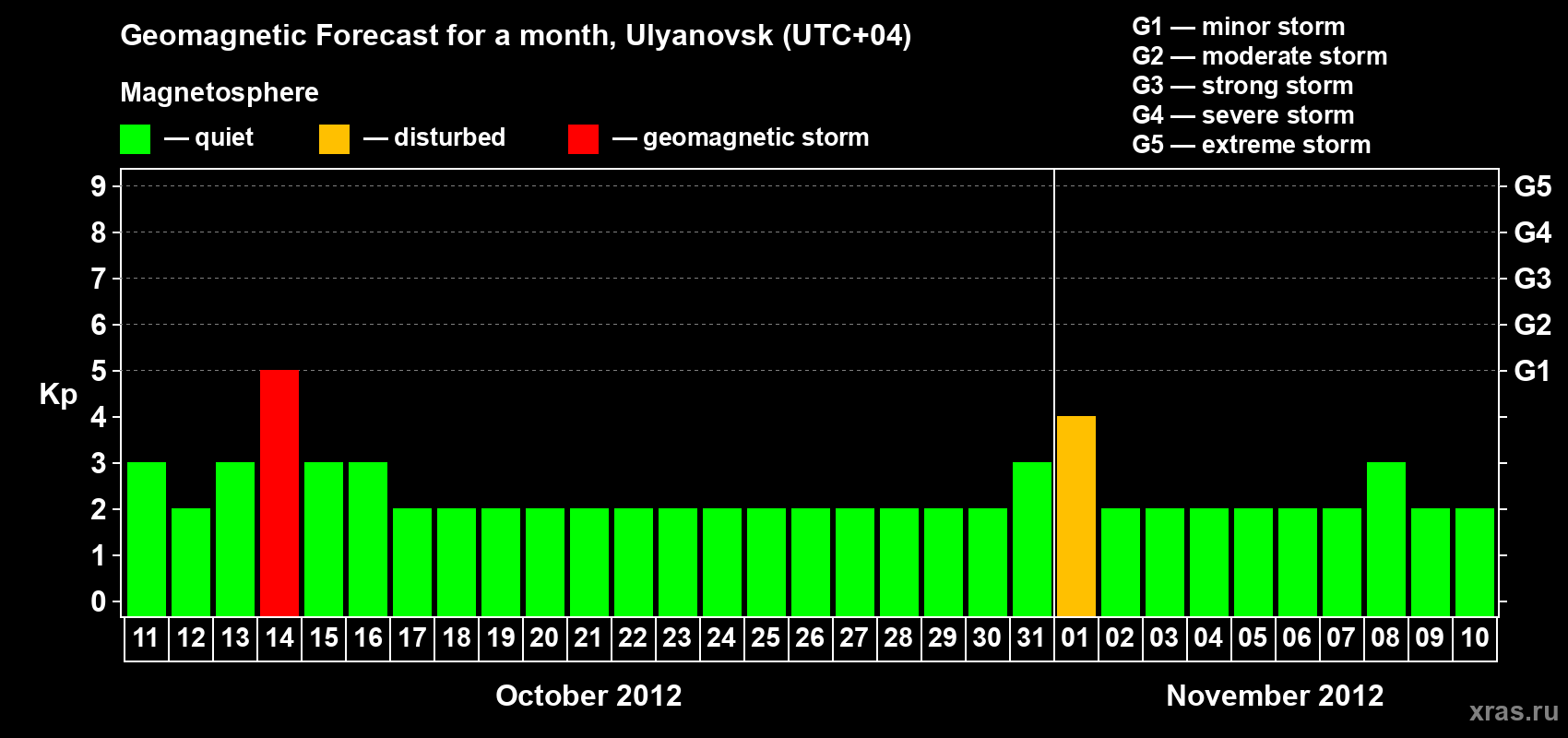Click the 'November 2012' month label
The image size is (1568, 738).
click(x=1275, y=696)
